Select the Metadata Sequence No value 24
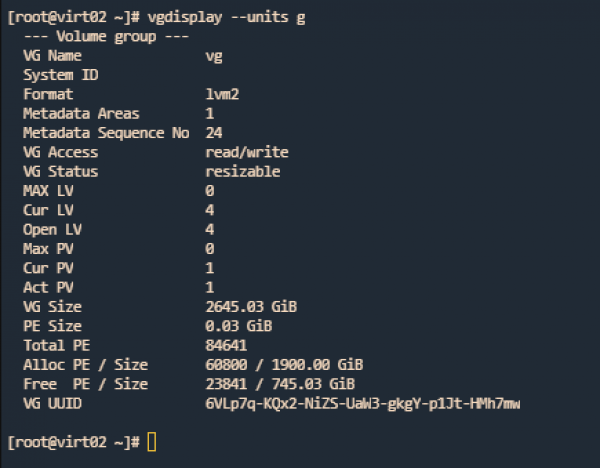The width and height of the screenshot is (600, 468). coord(214,133)
